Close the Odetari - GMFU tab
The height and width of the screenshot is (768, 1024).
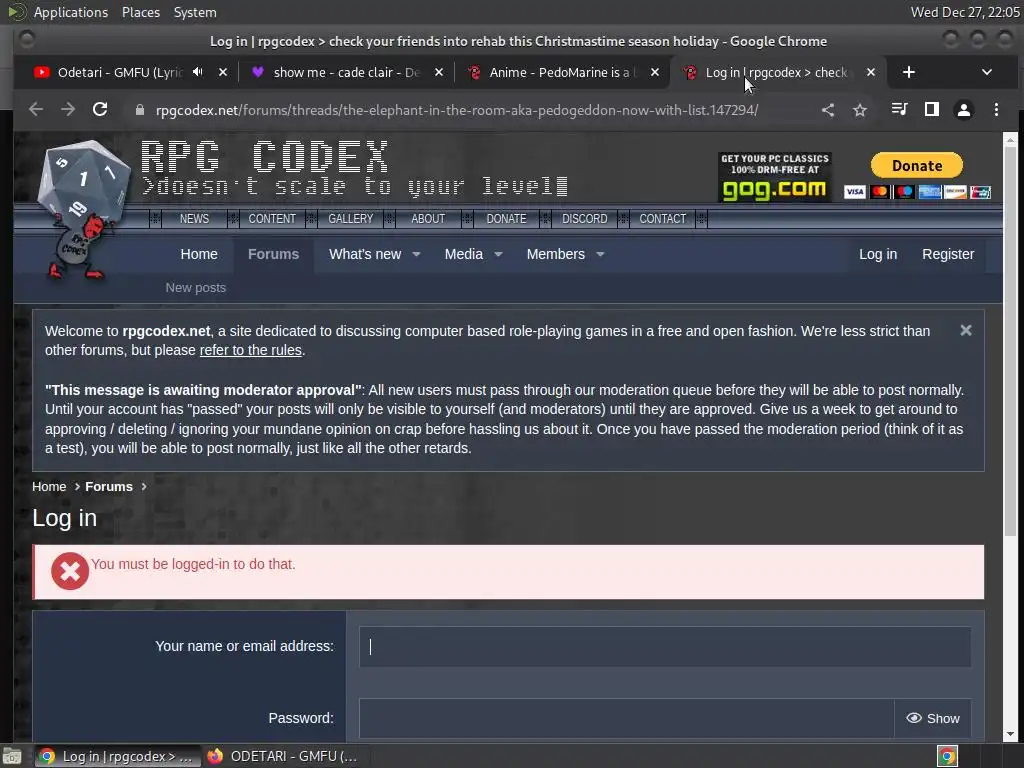click(223, 72)
